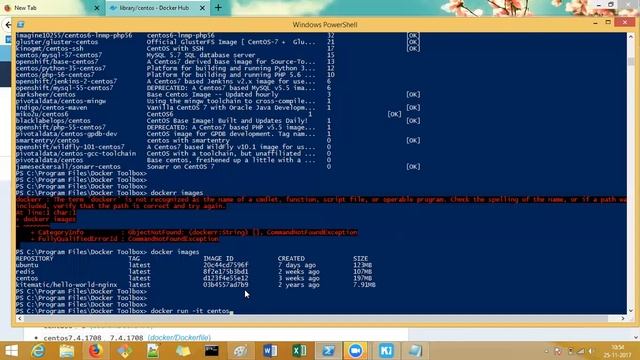Viewport: 640px width, 360px height.
Task: Click the volume icon in system tray
Action: tap(591, 351)
